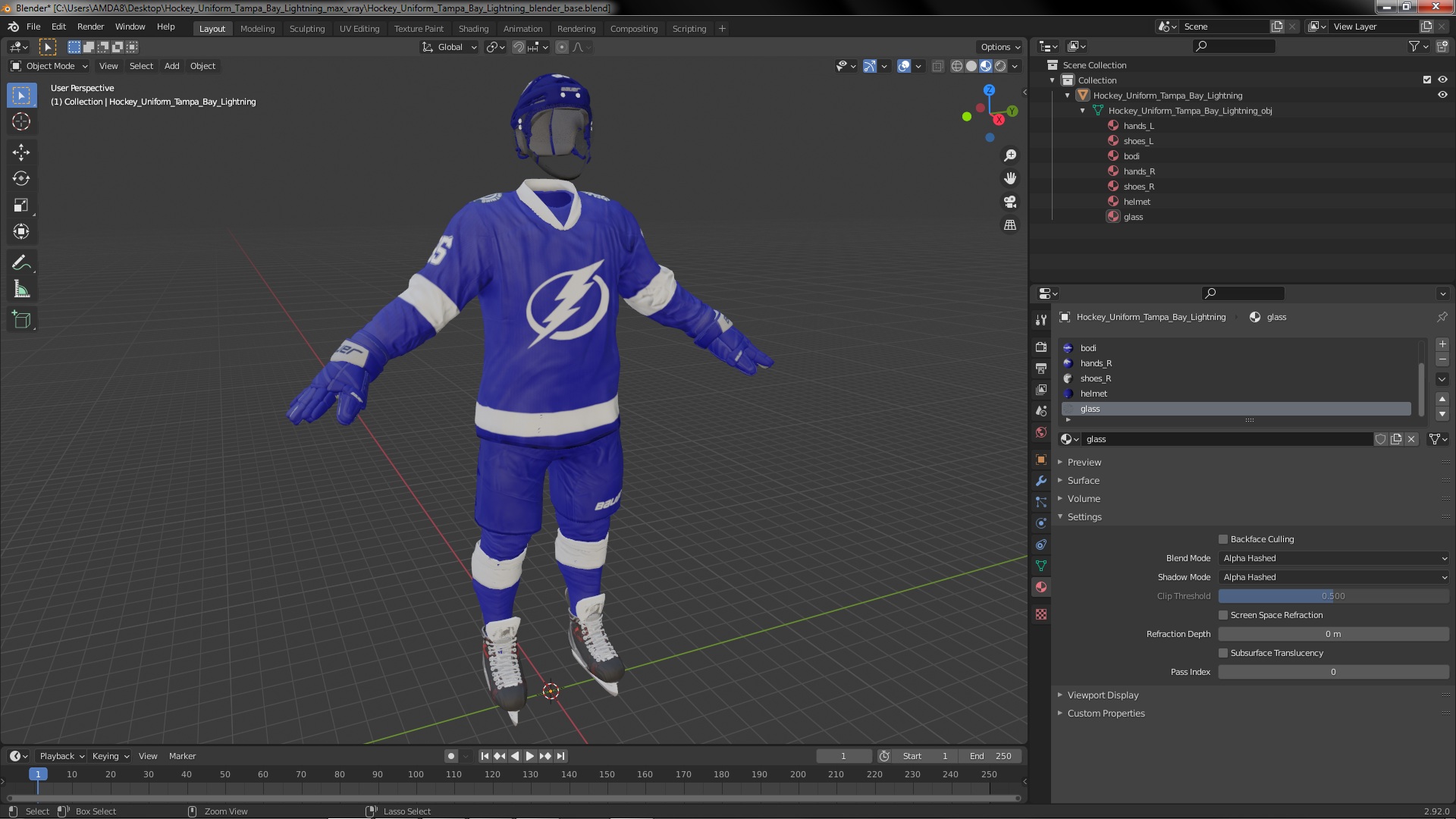Screen dimensions: 1456x819
Task: Remove material slot with minus button
Action: pos(1442,359)
